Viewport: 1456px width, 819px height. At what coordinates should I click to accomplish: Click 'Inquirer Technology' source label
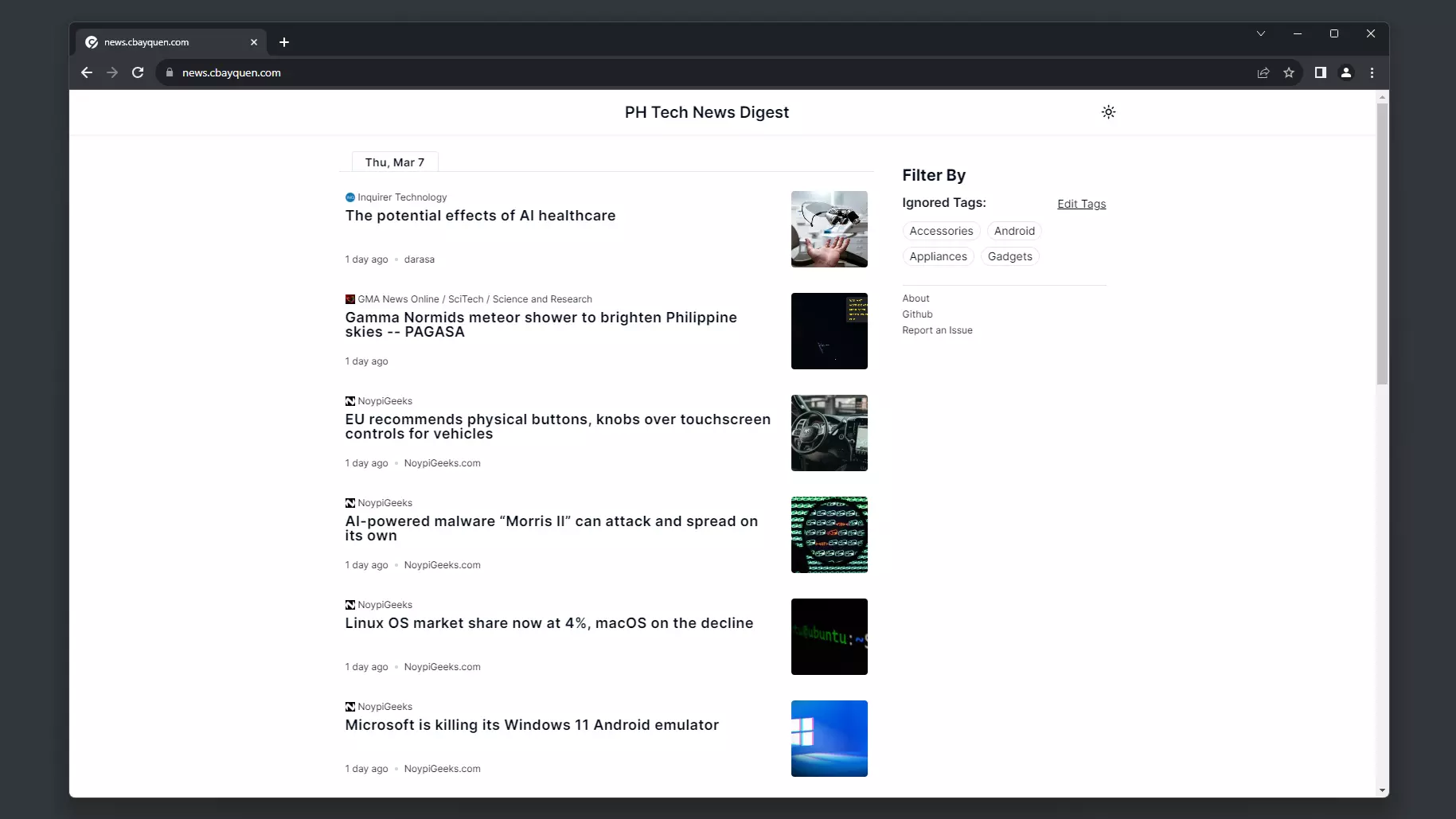(402, 197)
